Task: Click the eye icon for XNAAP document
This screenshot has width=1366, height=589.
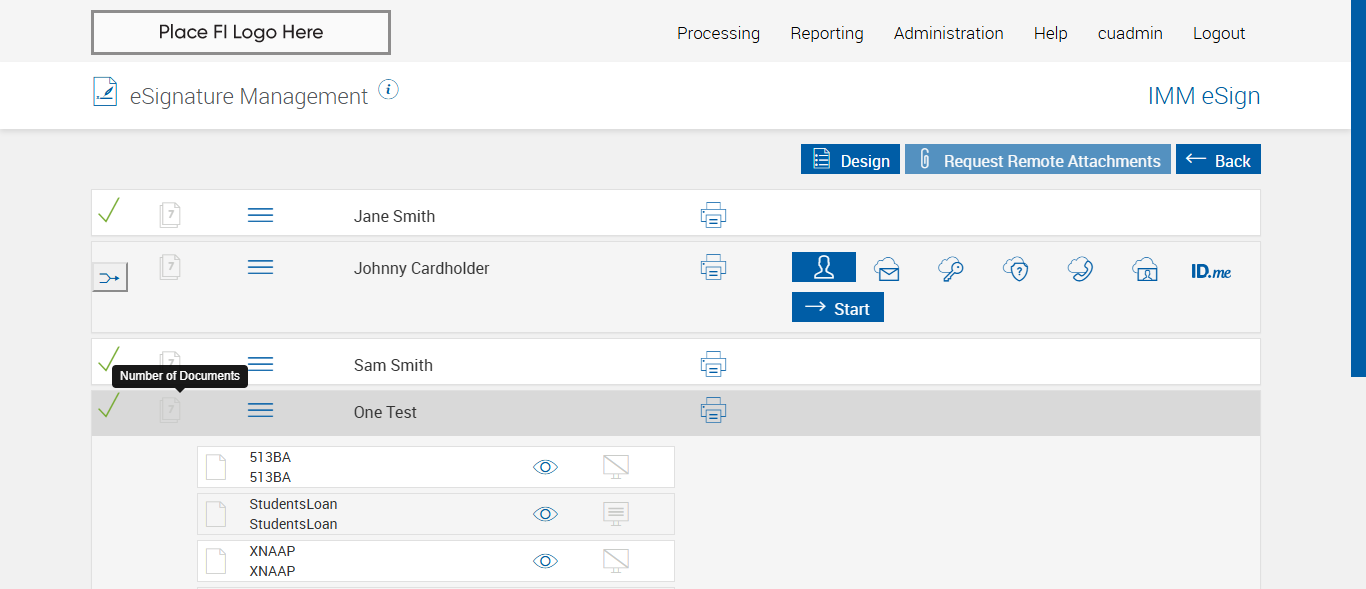Action: tap(545, 561)
